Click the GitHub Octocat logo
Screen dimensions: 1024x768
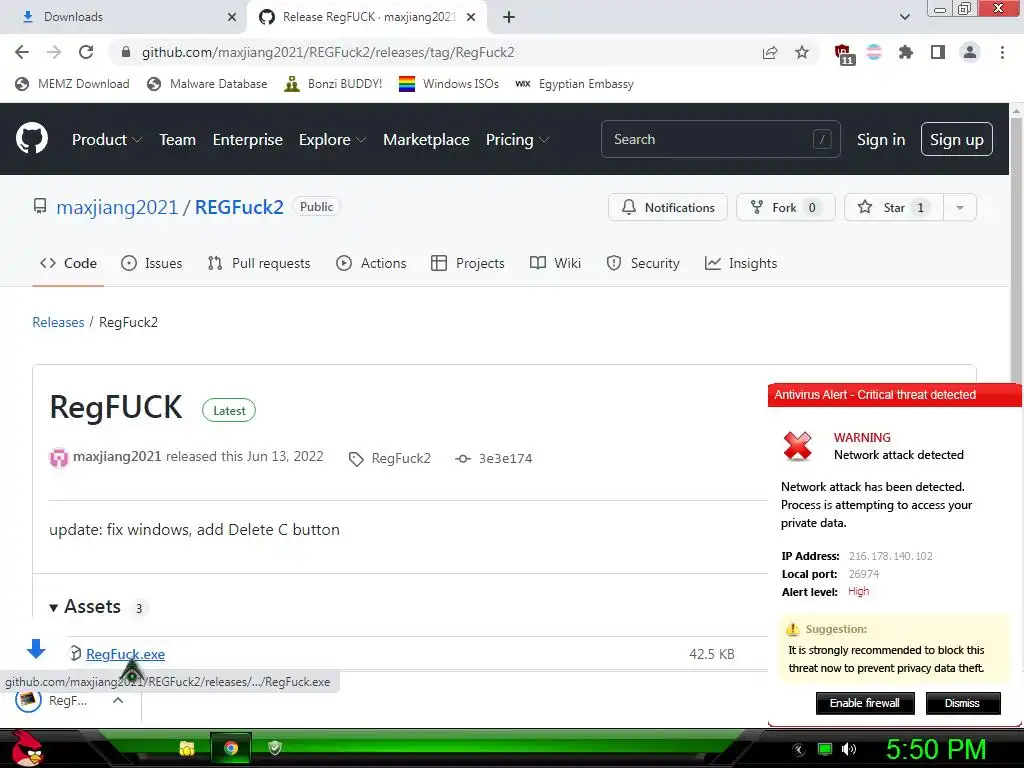pos(32,138)
